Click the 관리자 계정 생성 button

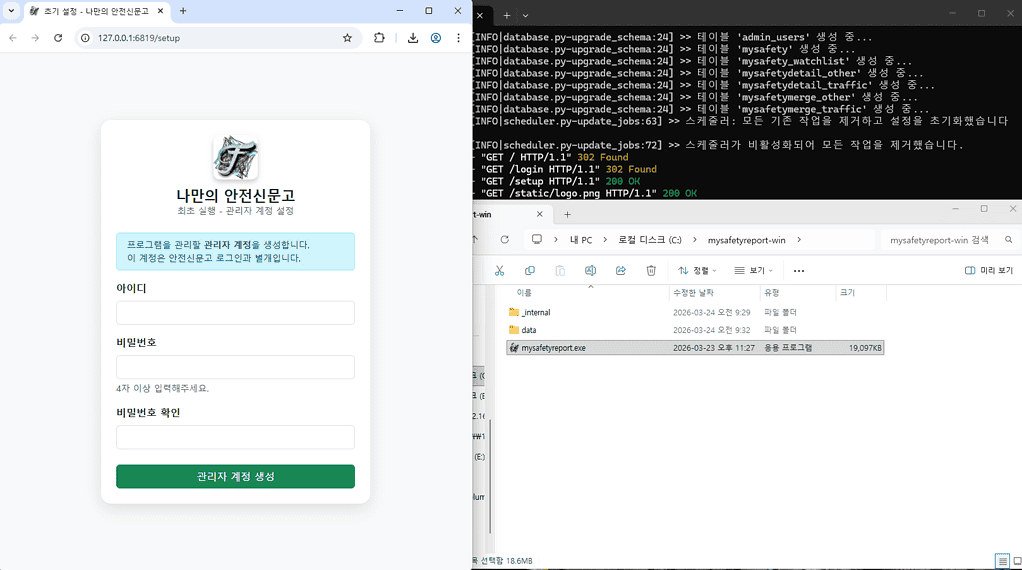coord(235,477)
